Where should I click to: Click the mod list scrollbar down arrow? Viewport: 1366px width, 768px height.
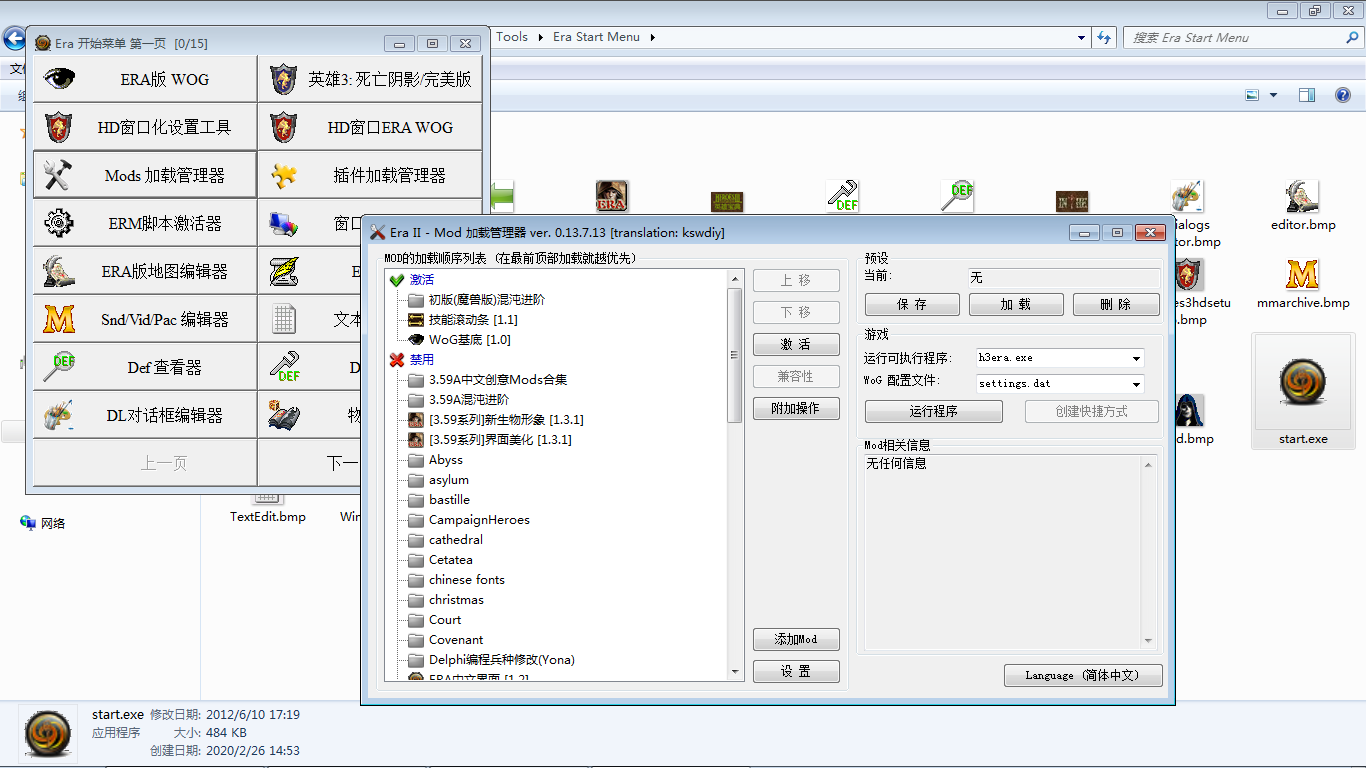737,672
